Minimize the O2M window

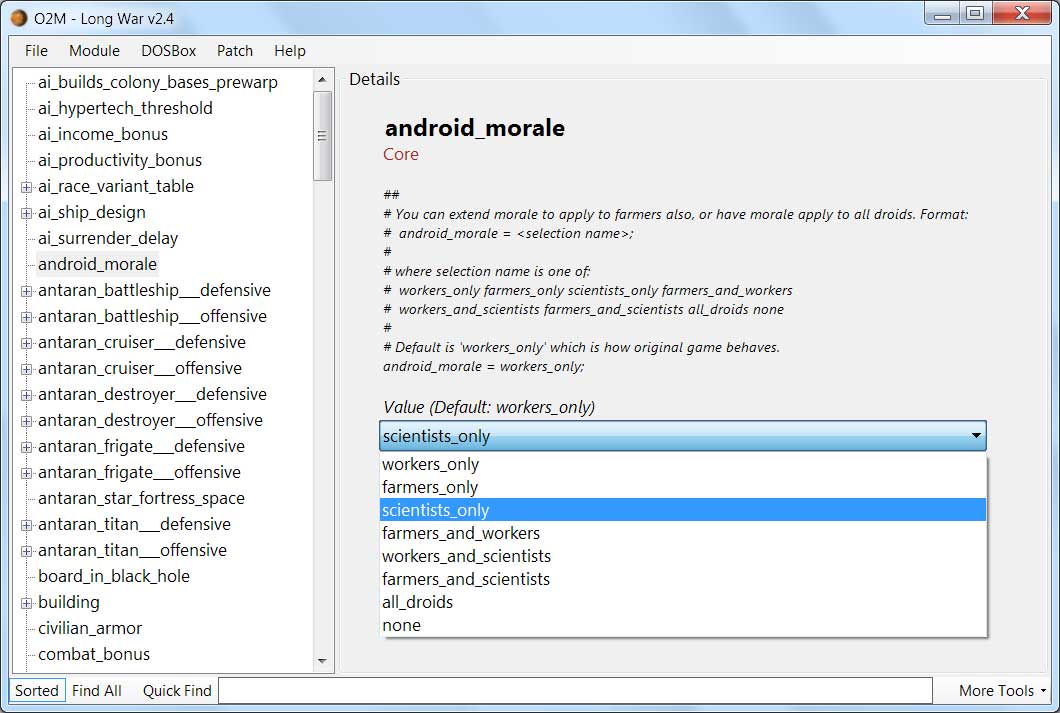click(x=942, y=14)
